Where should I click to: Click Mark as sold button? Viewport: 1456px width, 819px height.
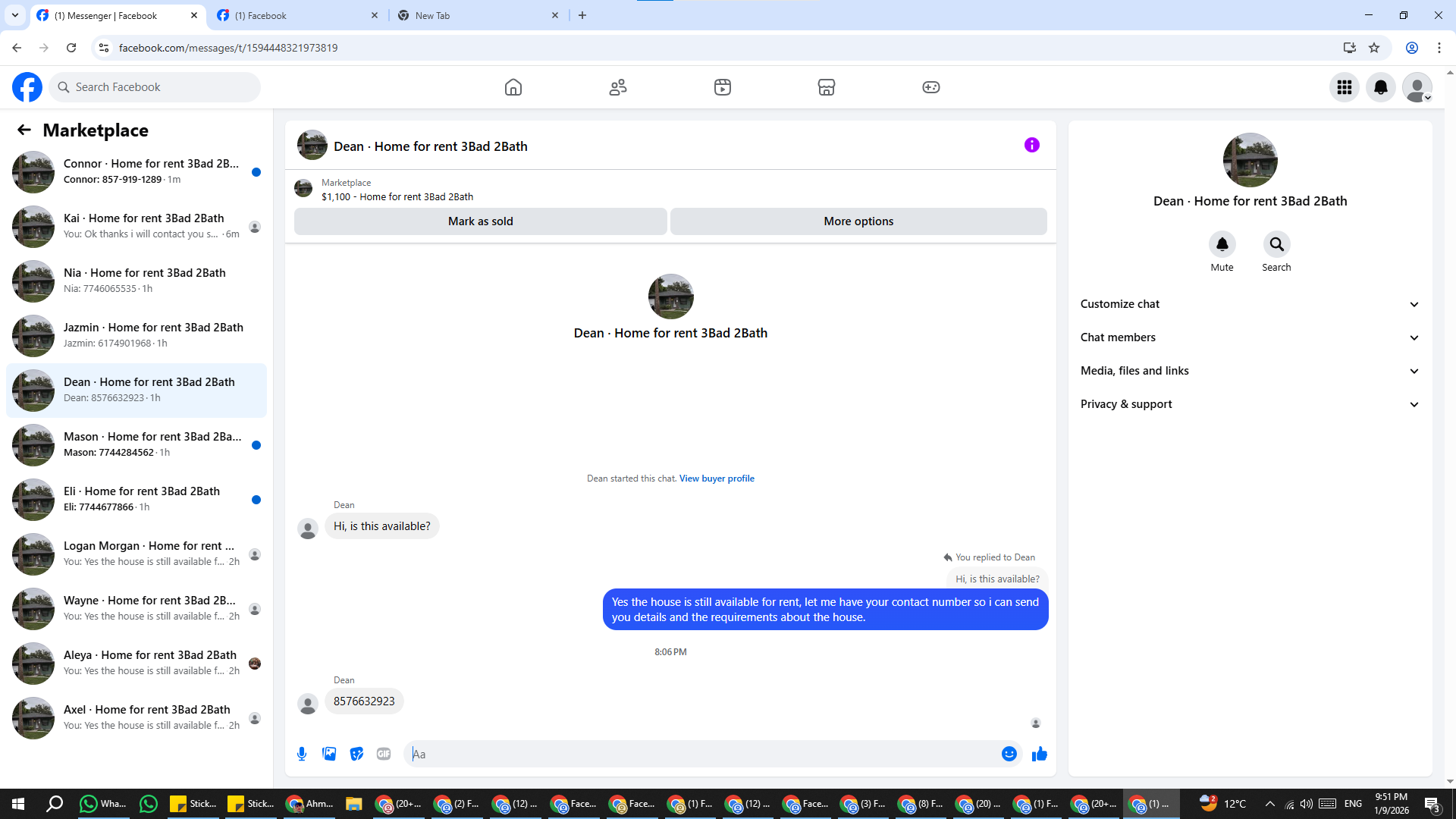point(480,221)
